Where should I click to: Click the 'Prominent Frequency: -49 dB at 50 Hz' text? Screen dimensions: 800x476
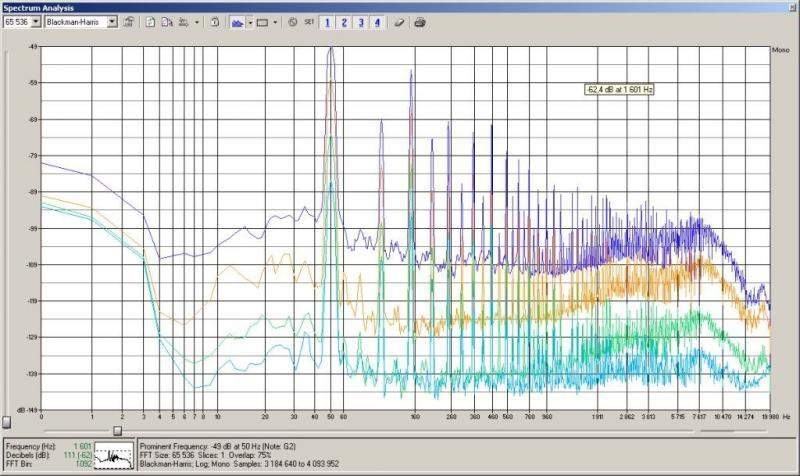(x=218, y=446)
